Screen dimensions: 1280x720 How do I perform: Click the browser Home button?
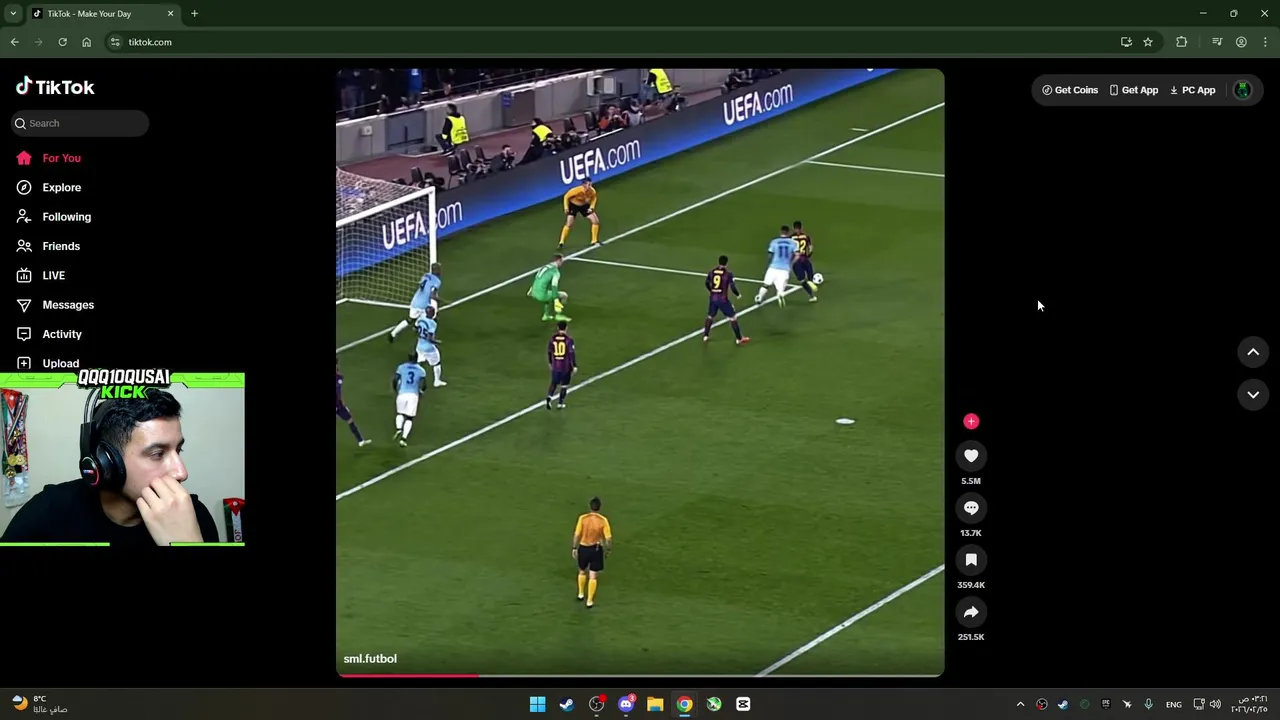tap(86, 42)
